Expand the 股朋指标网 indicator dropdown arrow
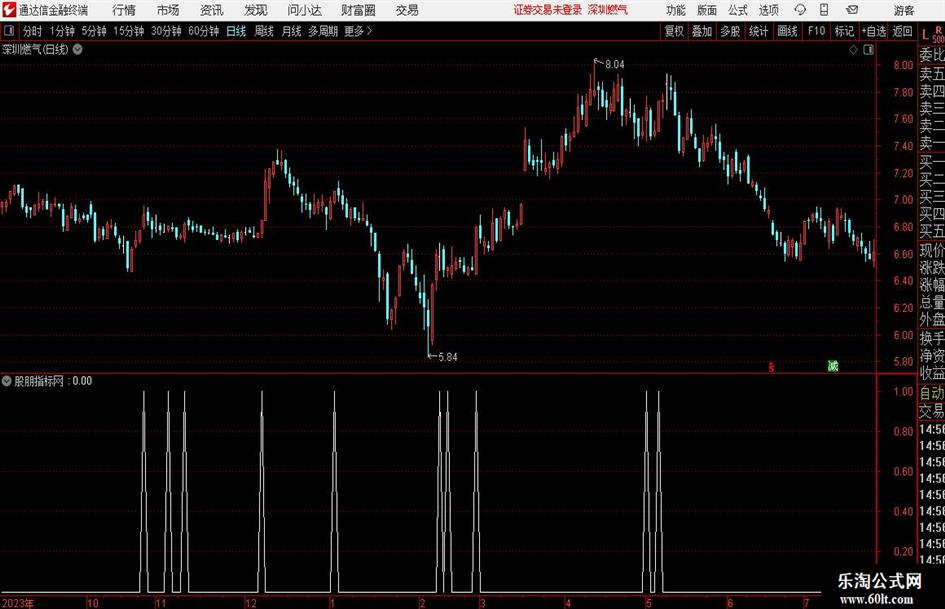Screen dimensions: 945x609 tap(7, 380)
